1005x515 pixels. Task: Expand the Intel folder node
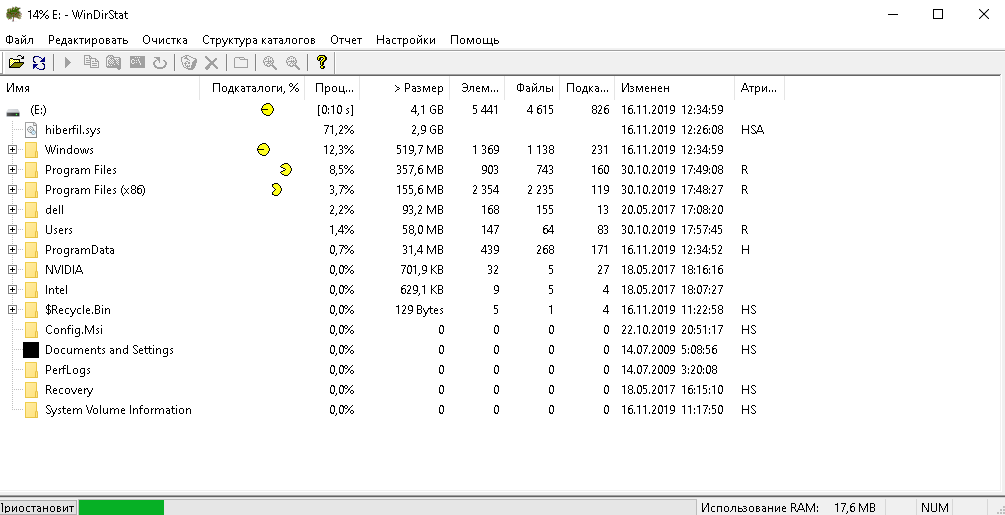tap(12, 290)
